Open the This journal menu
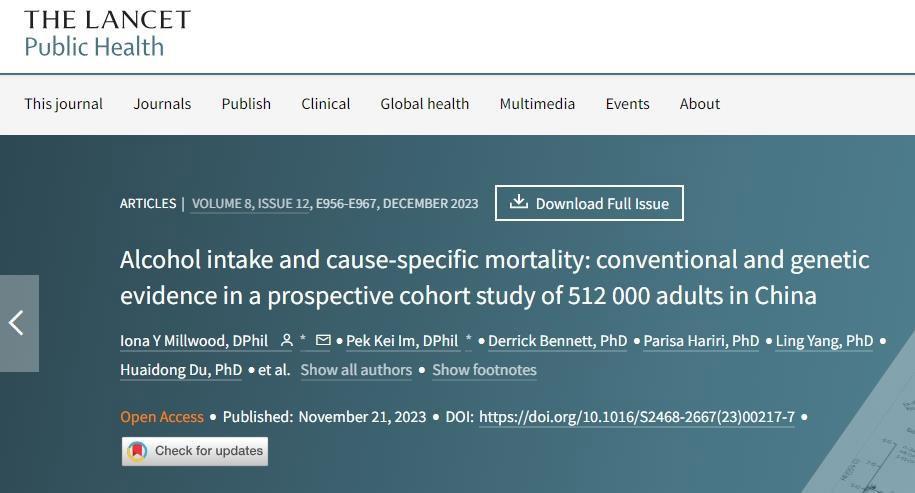The image size is (915, 493). point(63,104)
